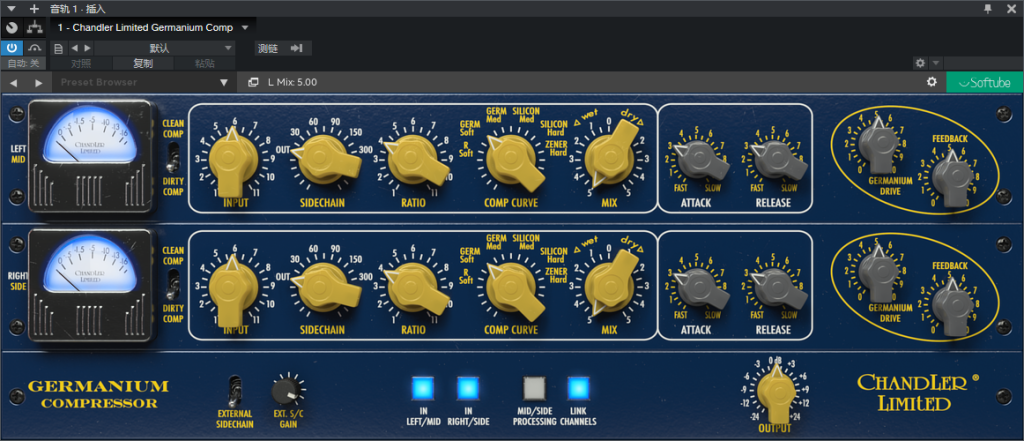
Task: Click the Left/Mid VU meter
Action: 90,136
